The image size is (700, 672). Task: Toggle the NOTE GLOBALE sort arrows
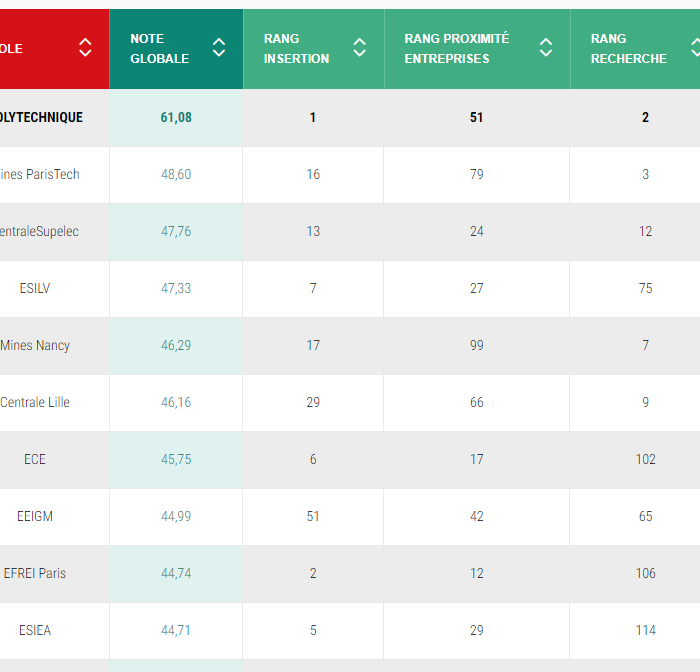pos(219,47)
